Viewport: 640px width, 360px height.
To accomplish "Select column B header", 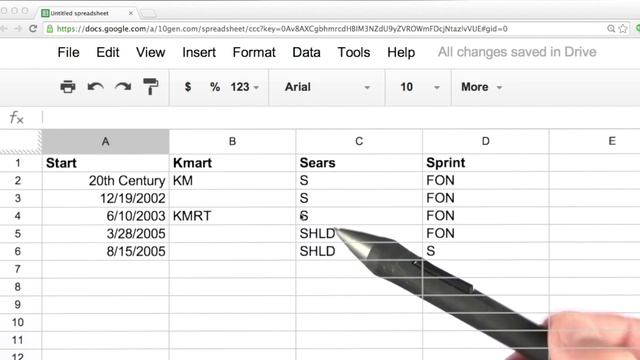I will (232, 142).
